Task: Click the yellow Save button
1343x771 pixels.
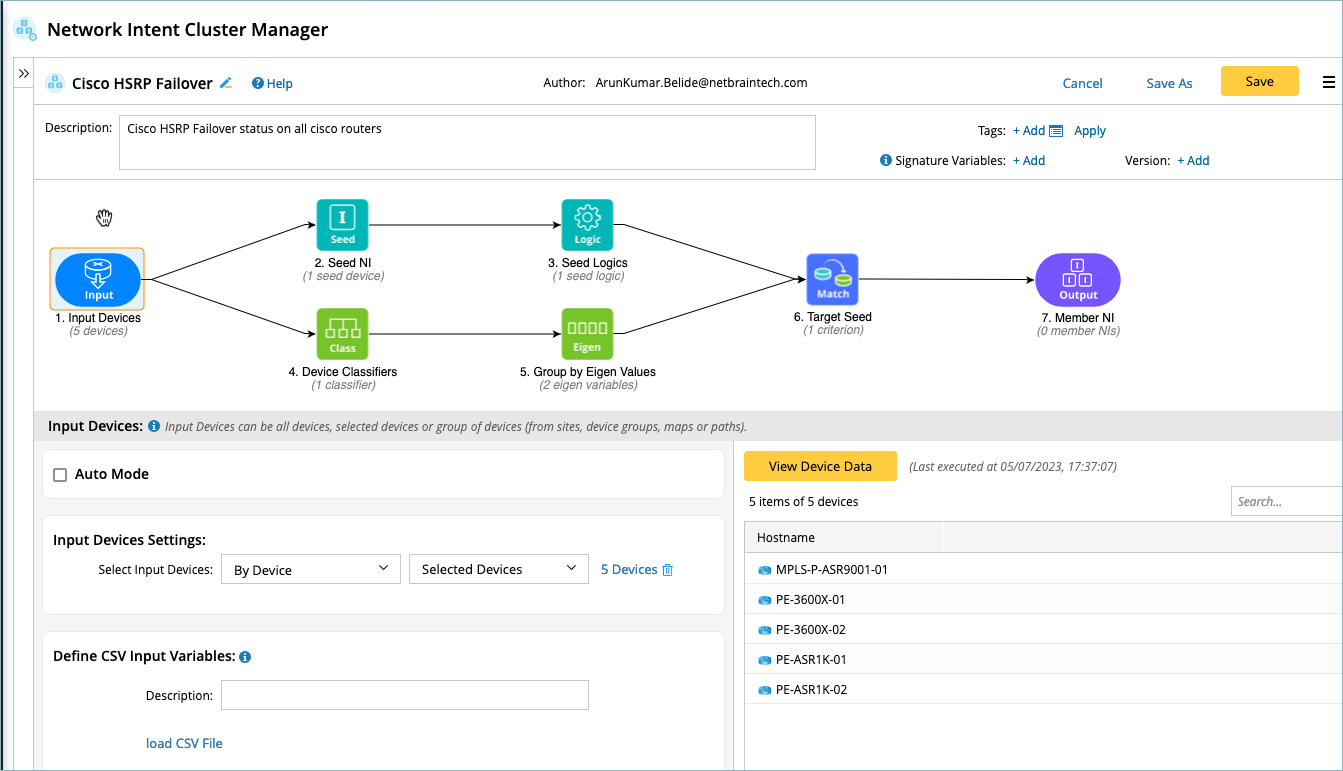Action: [x=1259, y=82]
